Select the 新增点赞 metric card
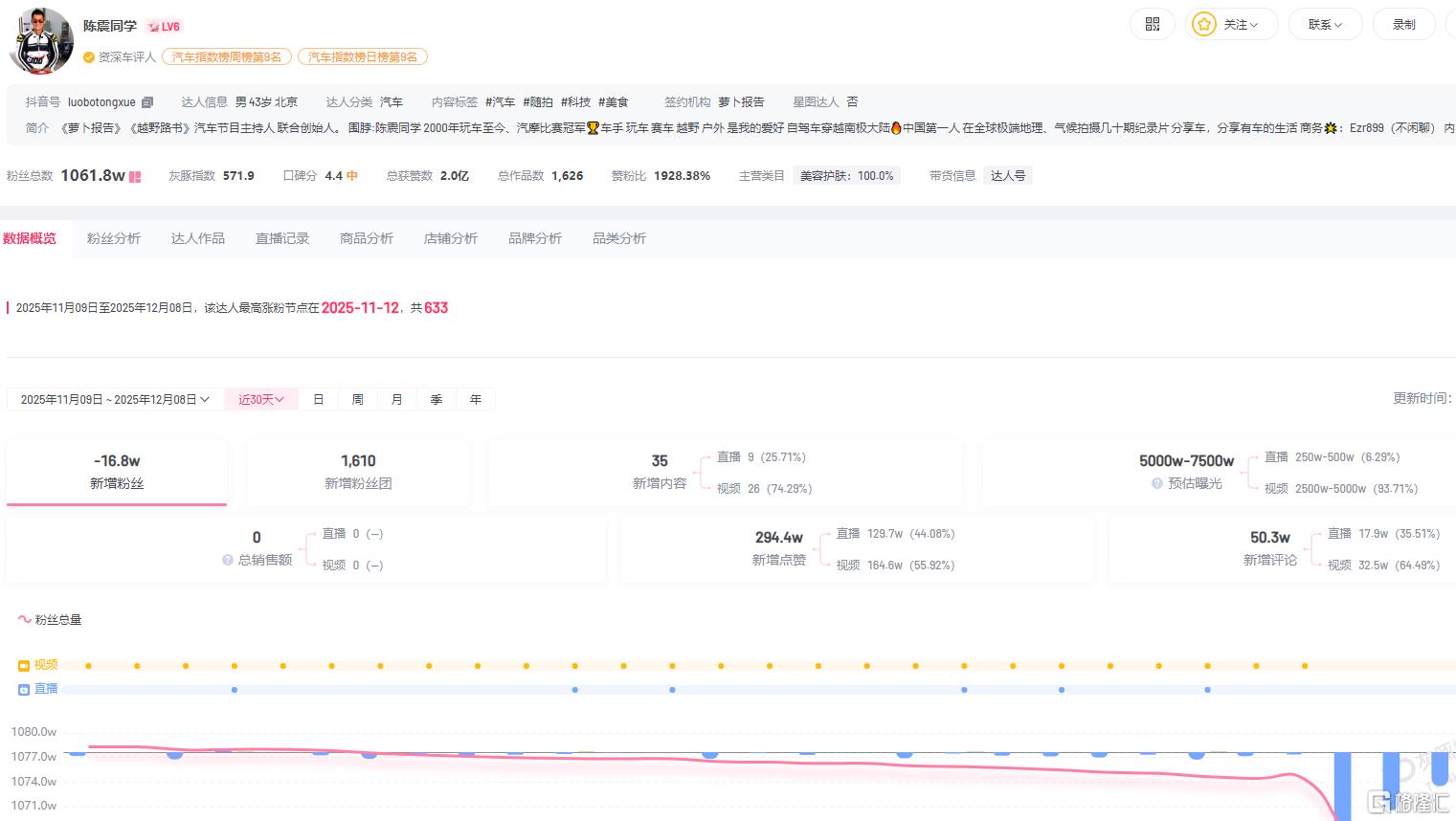Image resolution: width=1456 pixels, height=821 pixels. pos(777,548)
